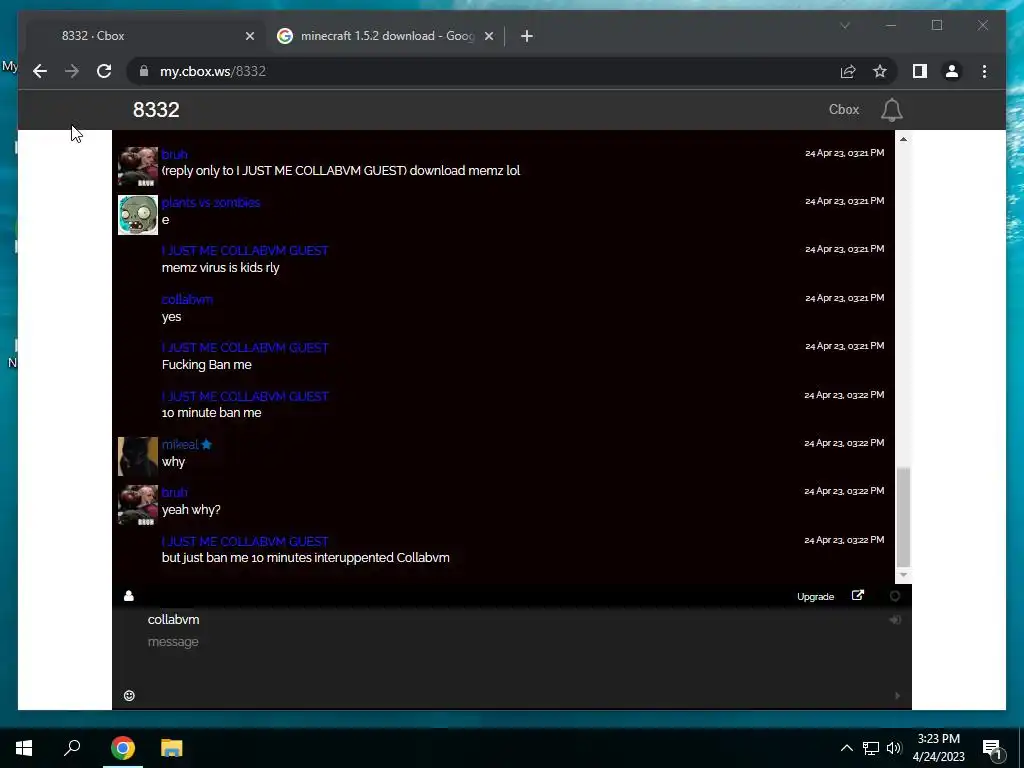Click the log in icon beside the name field
Viewport: 1024px width, 768px height.
click(895, 620)
